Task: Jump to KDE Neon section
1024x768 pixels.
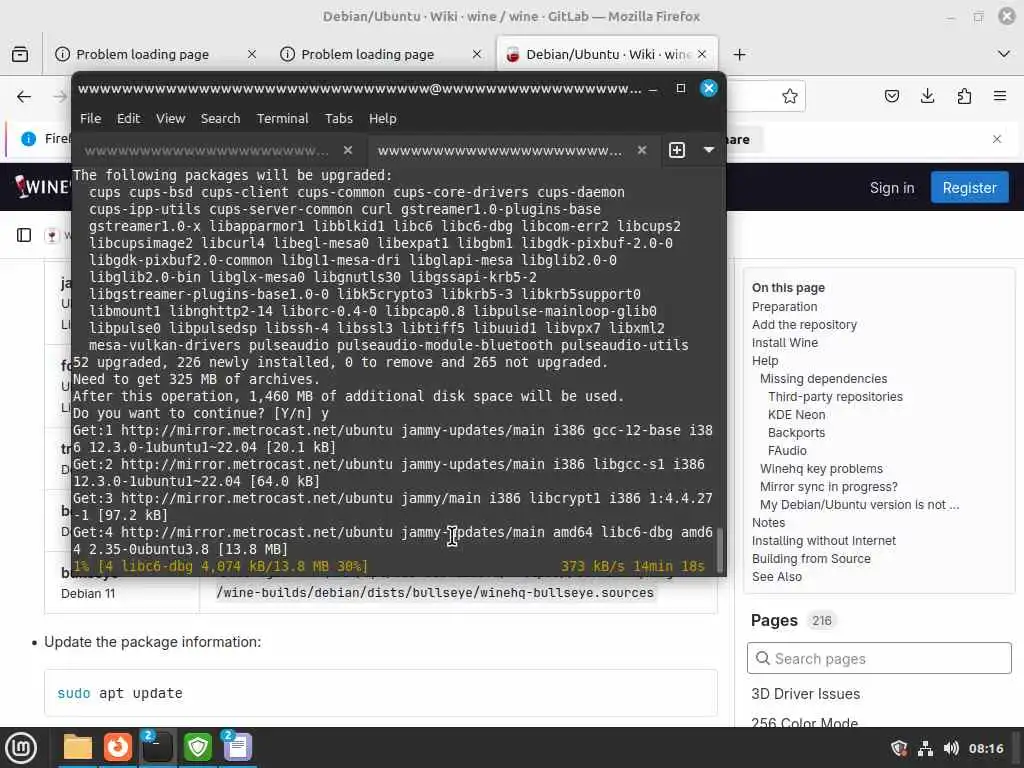Action: tap(796, 415)
